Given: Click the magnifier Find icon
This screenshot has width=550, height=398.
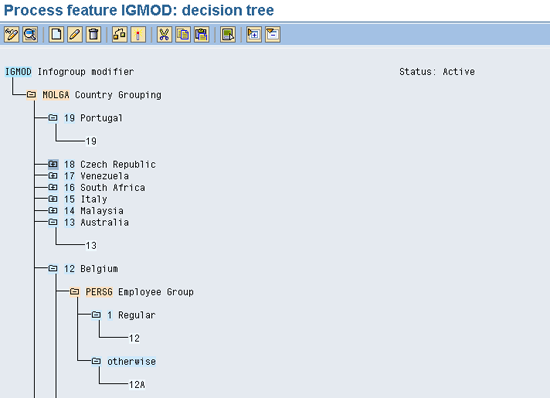Looking at the screenshot, I should click(30, 34).
